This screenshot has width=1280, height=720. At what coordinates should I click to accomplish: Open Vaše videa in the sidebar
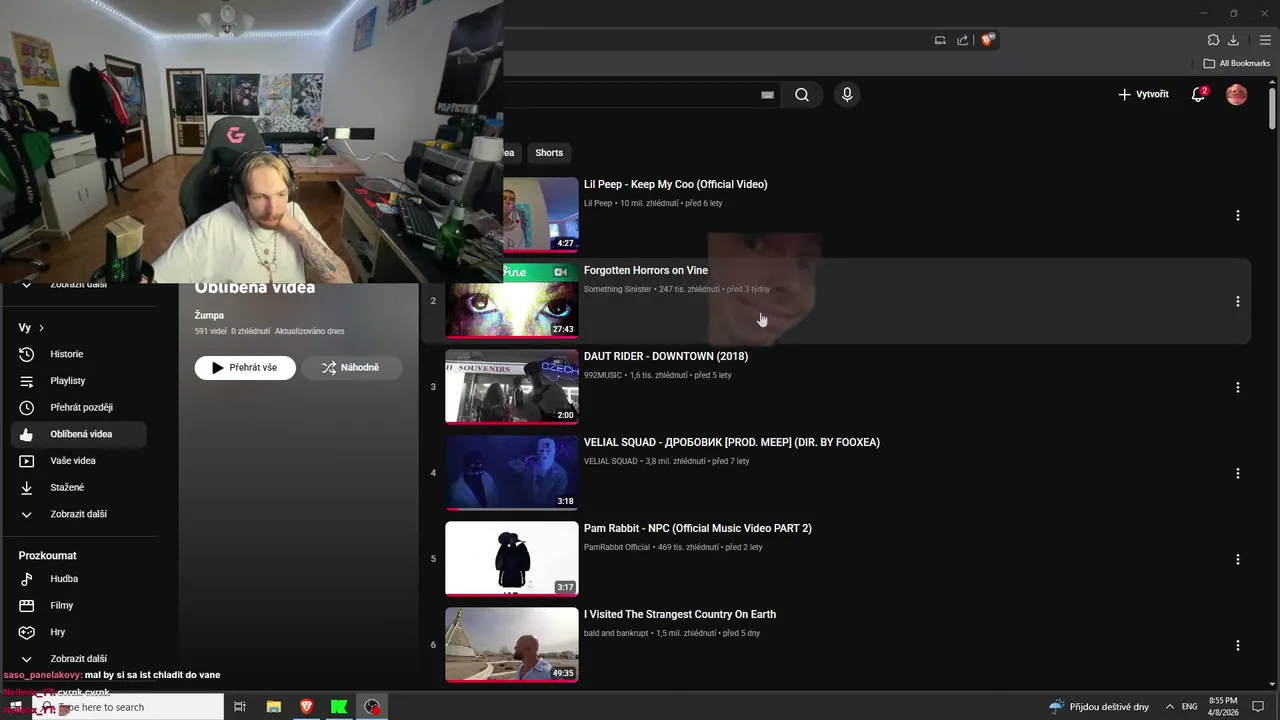tap(79, 461)
